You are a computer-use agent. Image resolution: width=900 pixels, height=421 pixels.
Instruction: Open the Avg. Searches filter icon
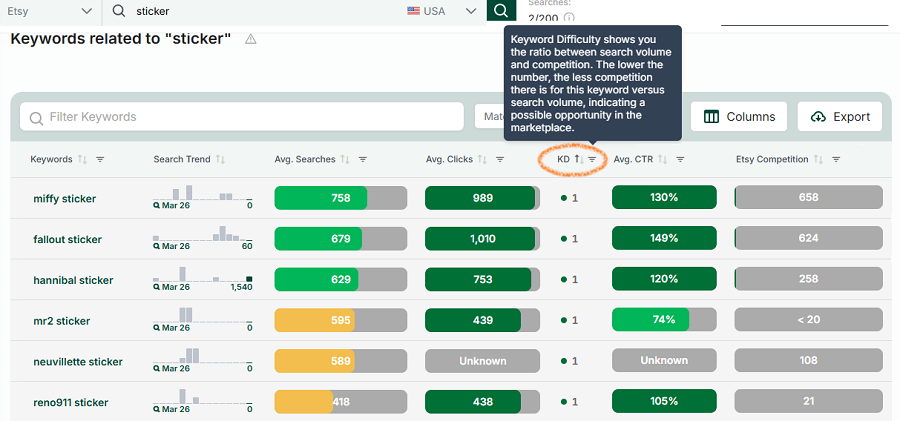coord(363,159)
